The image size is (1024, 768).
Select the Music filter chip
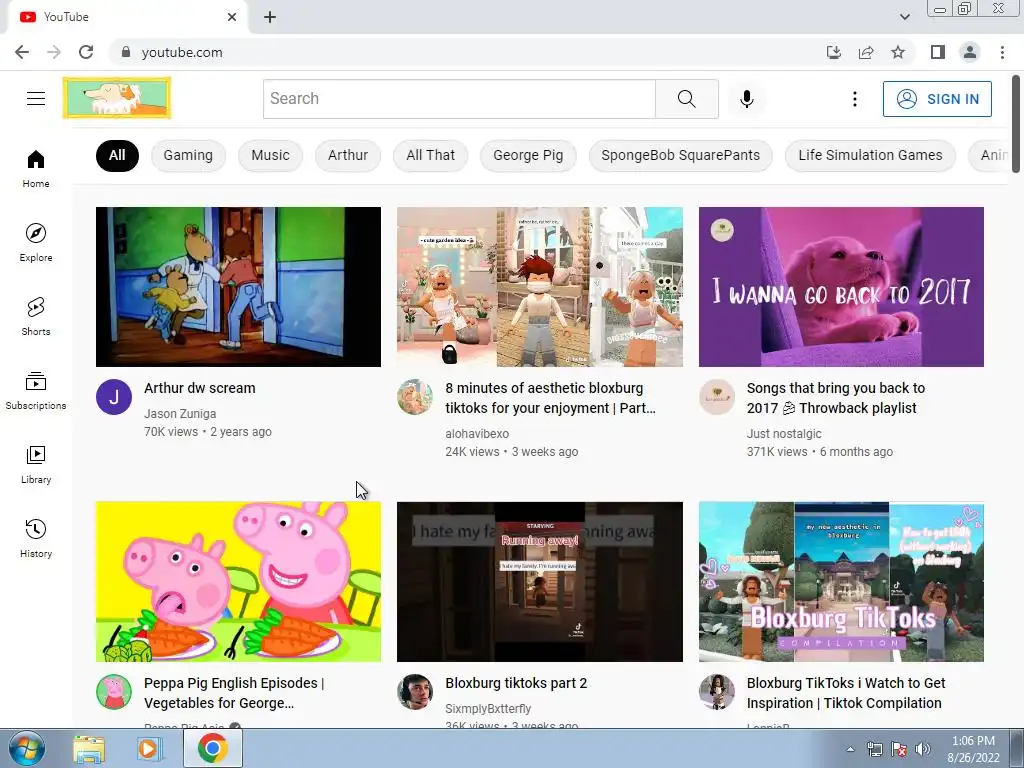[270, 155]
